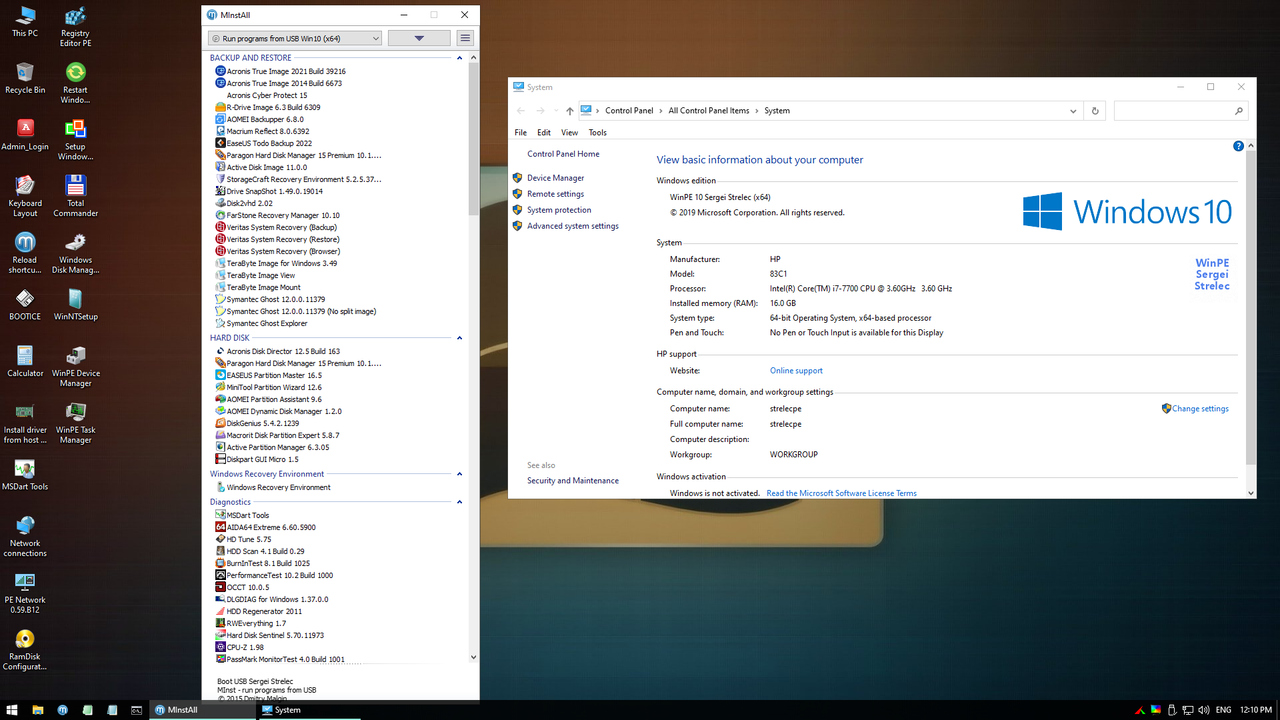
Task: Launch BOOTICE desktop icon
Action: click(x=25, y=305)
